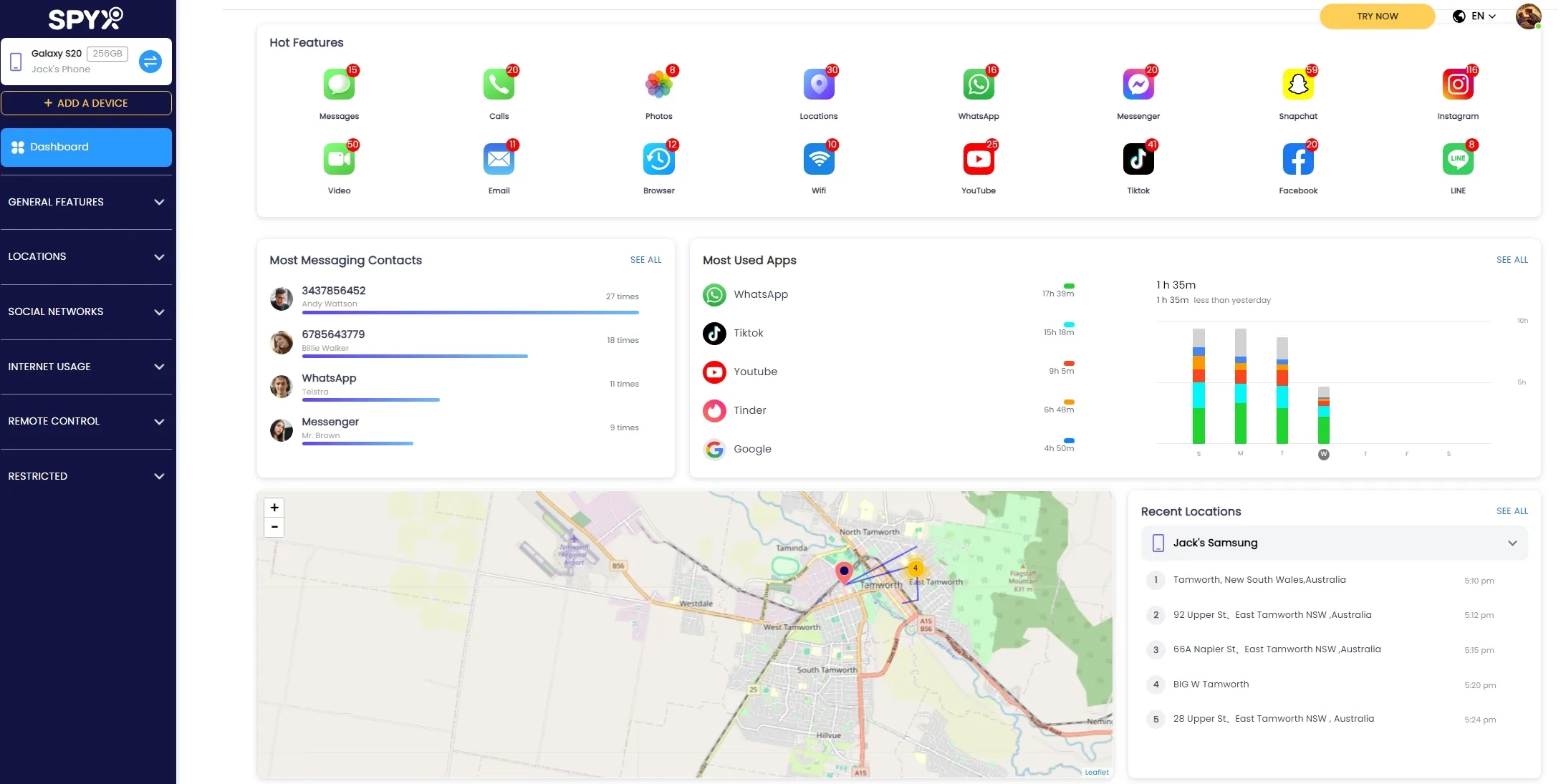The width and height of the screenshot is (1561, 784).
Task: Expand the INTERNET USAGE section
Action: (x=86, y=367)
